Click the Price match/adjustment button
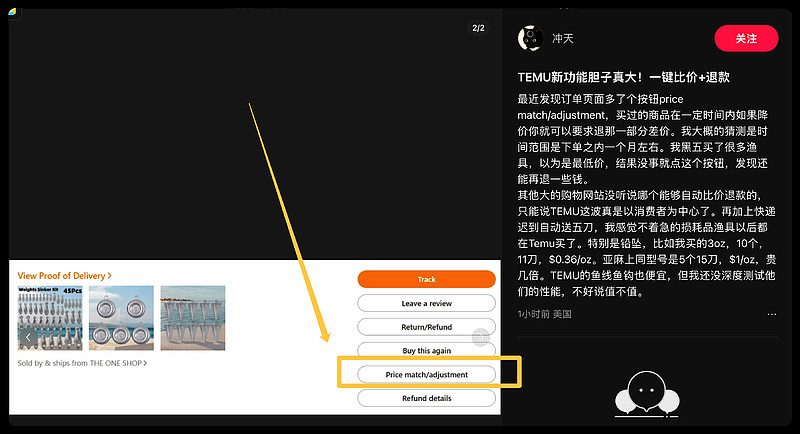 [427, 374]
